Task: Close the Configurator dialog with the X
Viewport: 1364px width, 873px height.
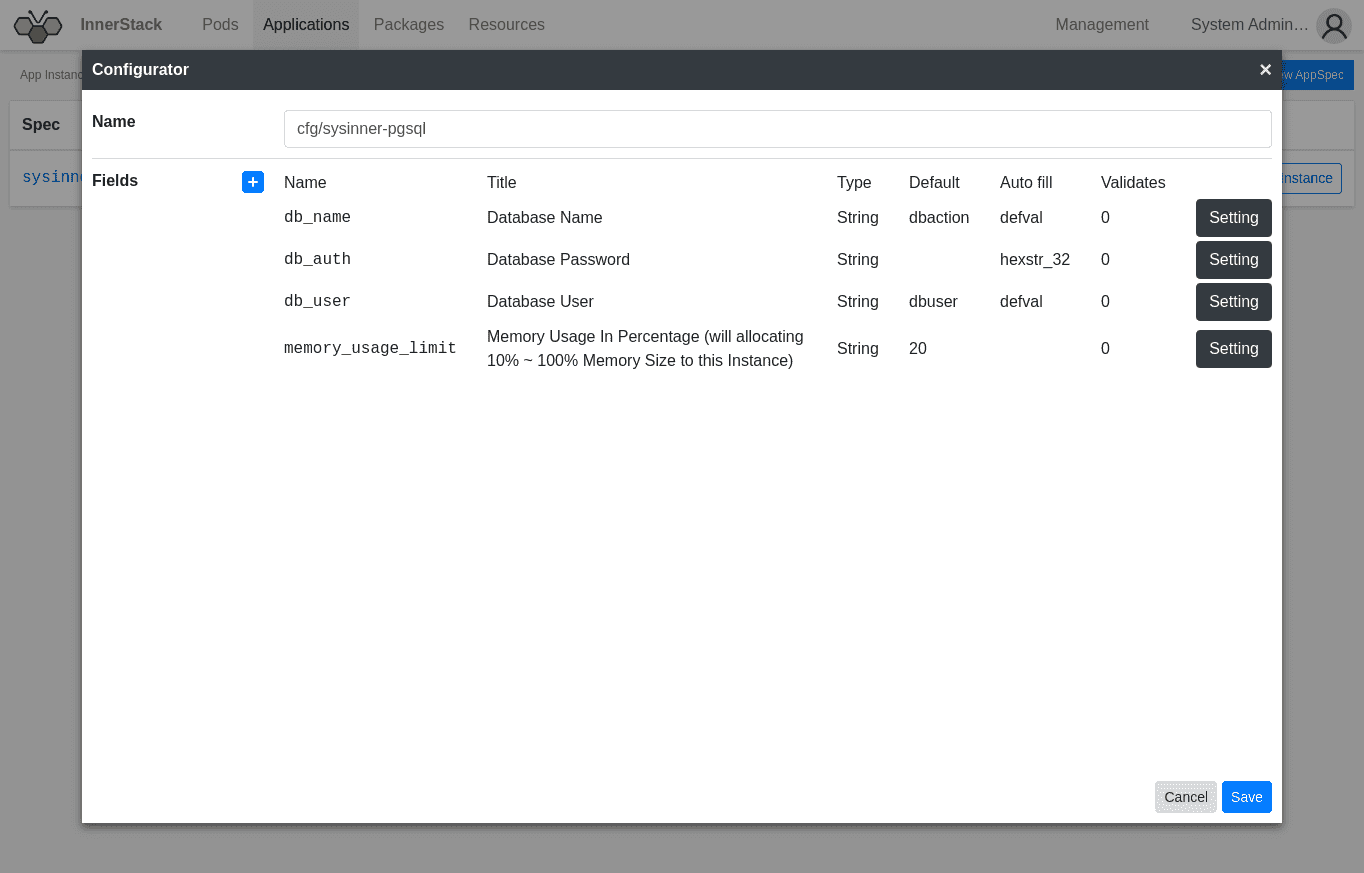Action: point(1265,69)
